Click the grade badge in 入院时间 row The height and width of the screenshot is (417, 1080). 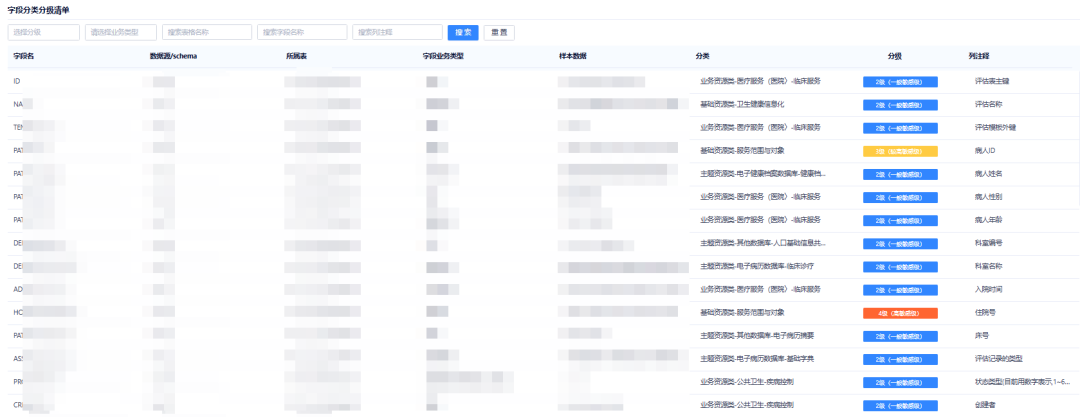coord(899,290)
